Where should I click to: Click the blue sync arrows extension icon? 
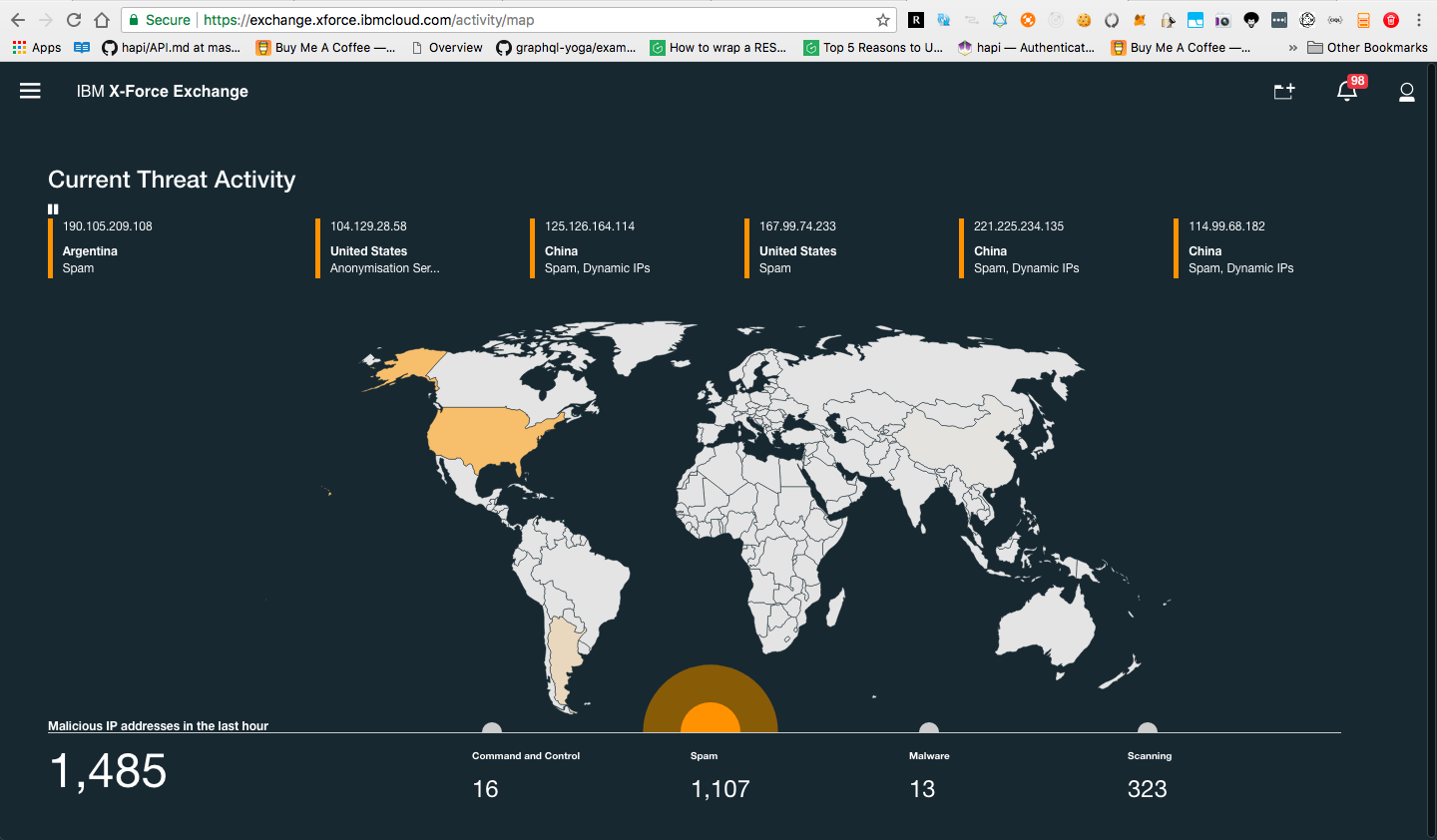944,20
